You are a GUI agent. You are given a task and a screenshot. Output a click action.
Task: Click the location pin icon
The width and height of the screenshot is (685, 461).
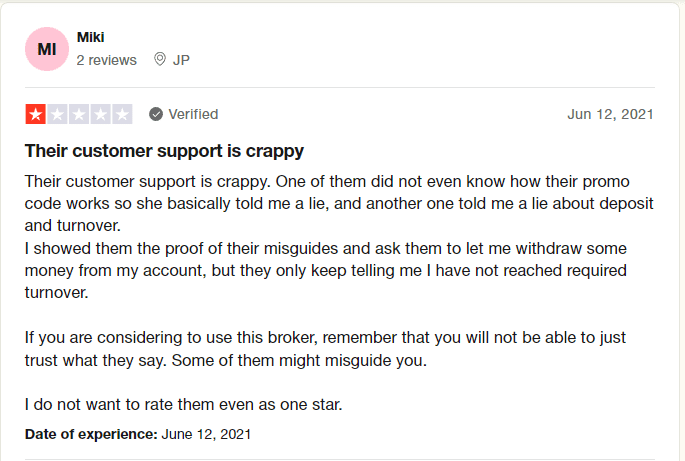(160, 59)
